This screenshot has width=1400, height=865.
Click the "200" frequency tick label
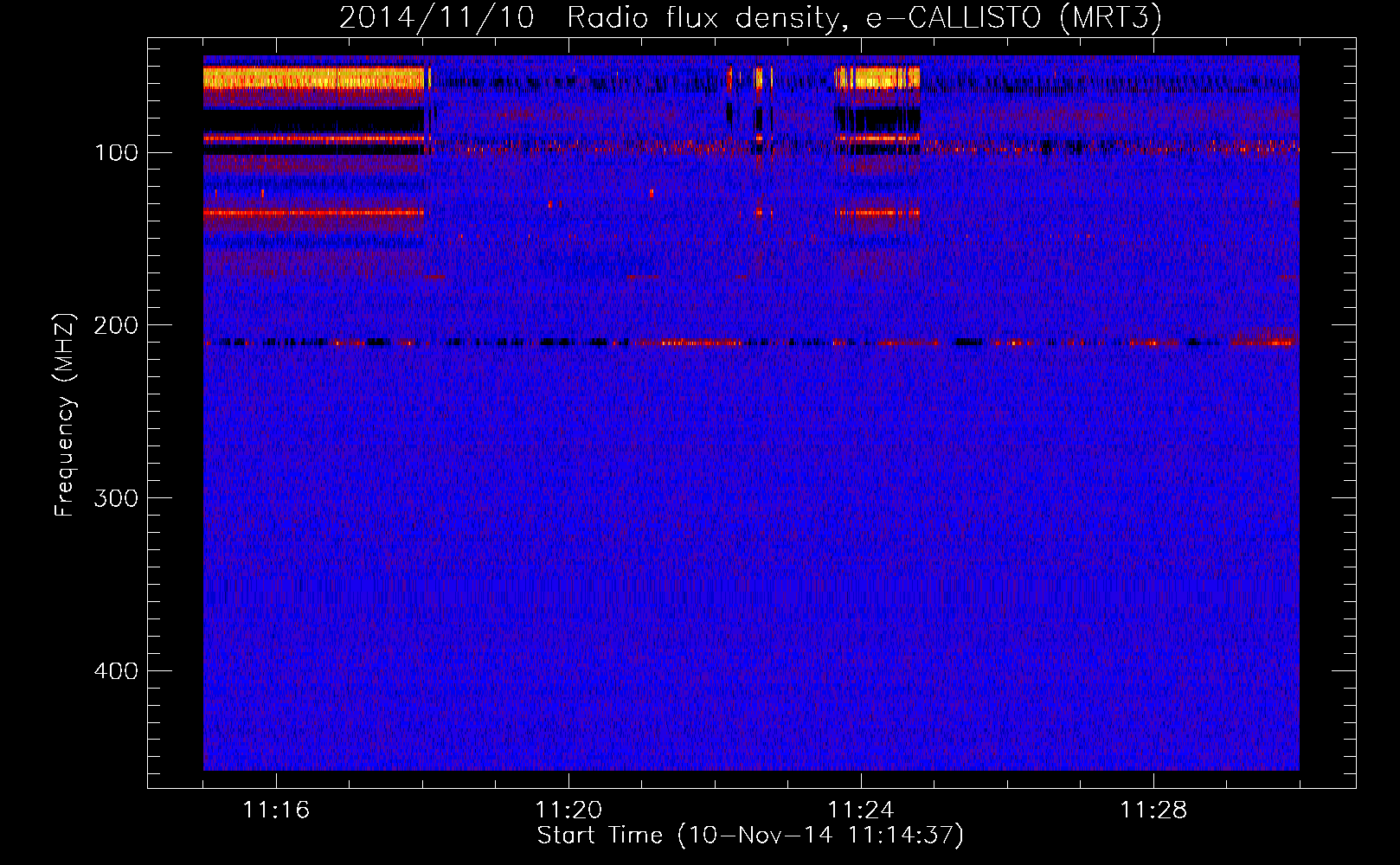pos(115,325)
